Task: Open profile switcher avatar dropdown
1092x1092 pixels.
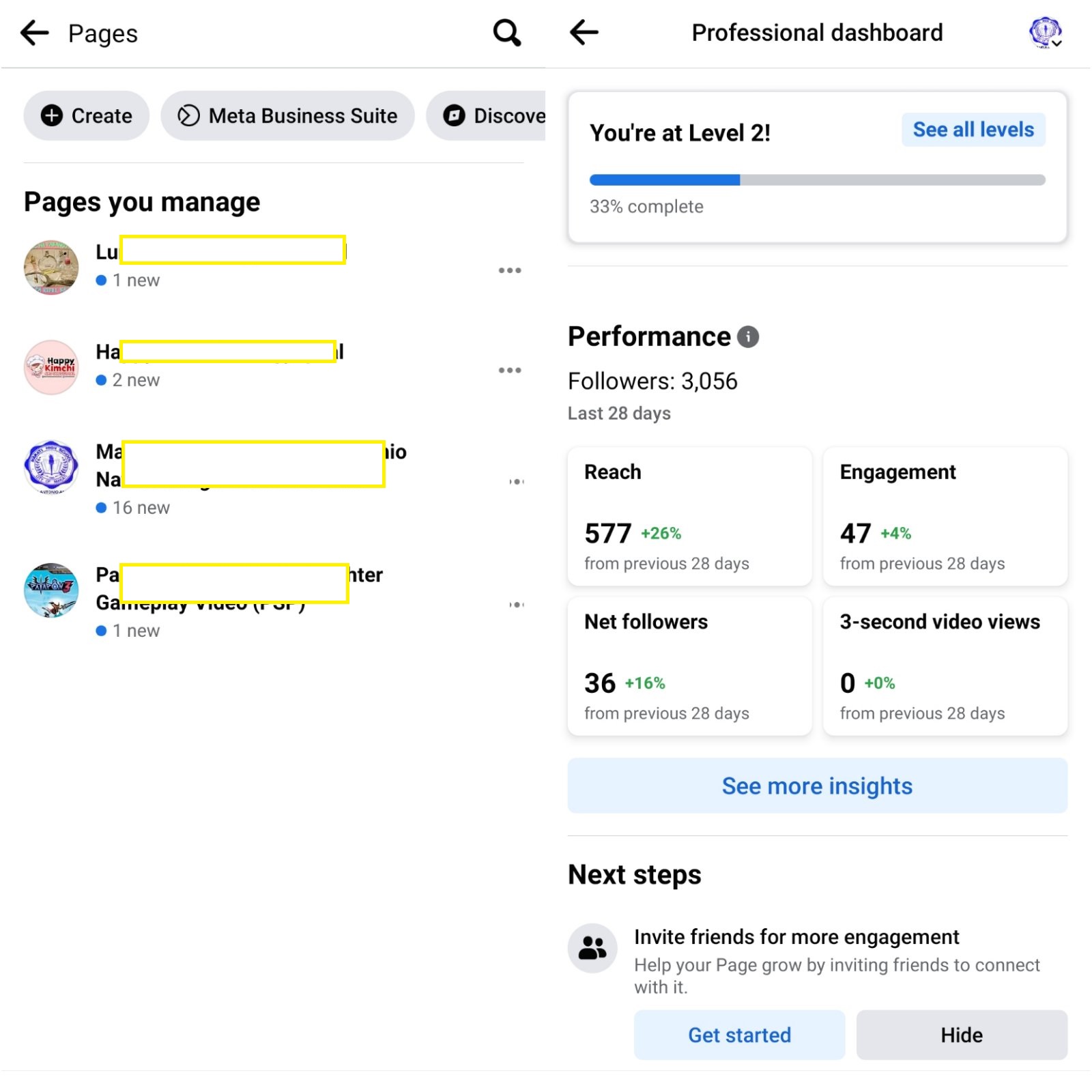Action: point(1046,32)
